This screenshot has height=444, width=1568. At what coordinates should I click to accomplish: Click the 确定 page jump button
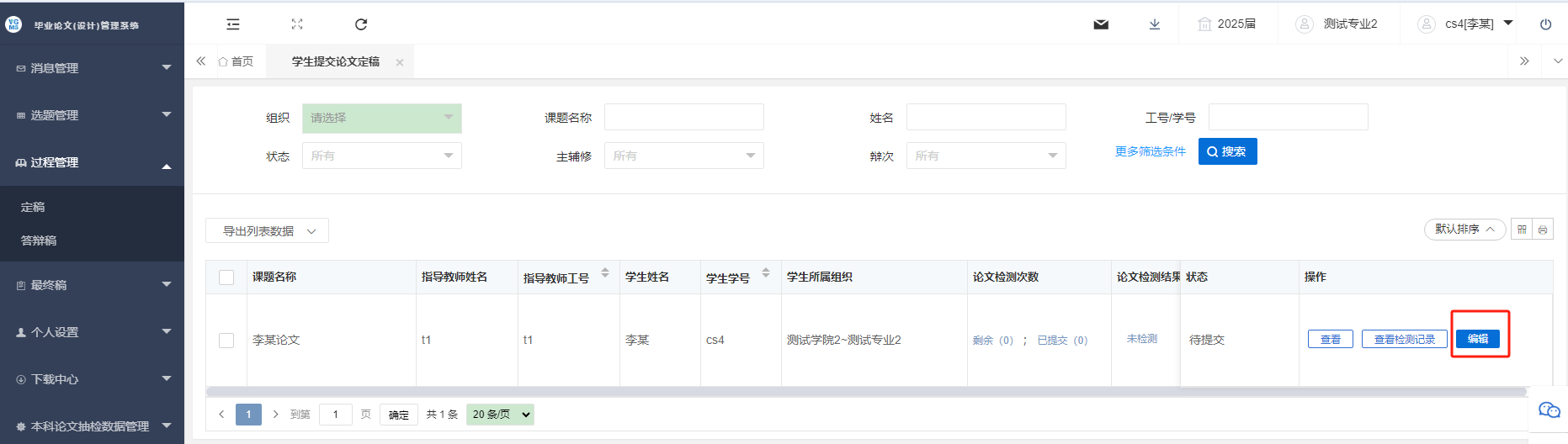pos(399,415)
